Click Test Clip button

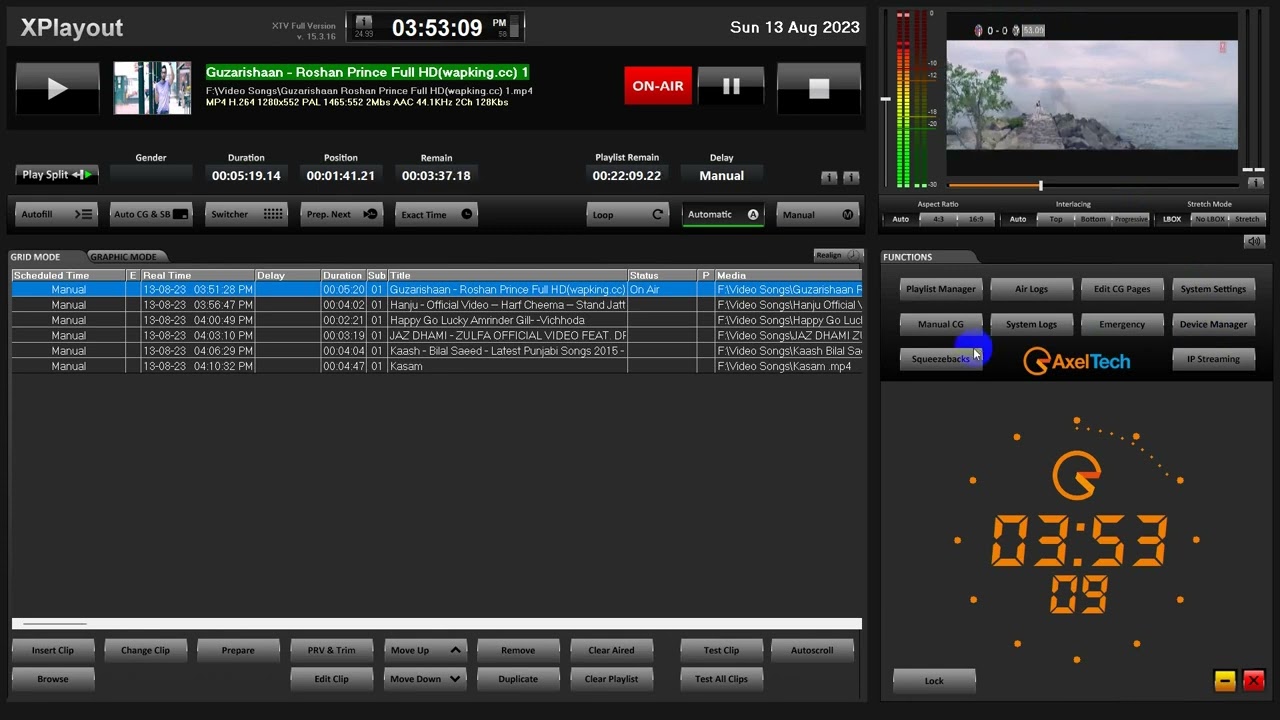coord(721,650)
